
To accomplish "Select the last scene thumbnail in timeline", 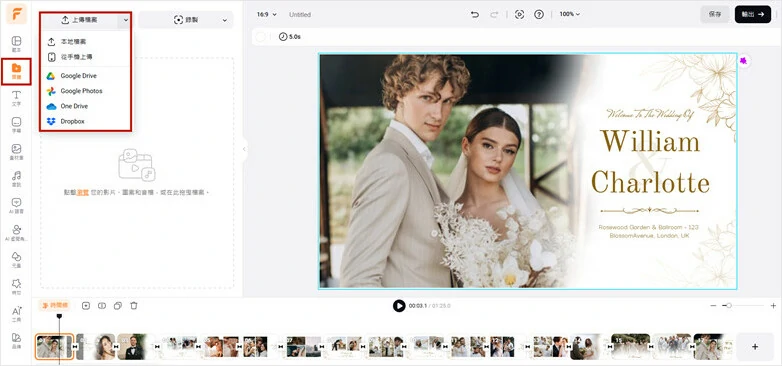I will (713, 347).
